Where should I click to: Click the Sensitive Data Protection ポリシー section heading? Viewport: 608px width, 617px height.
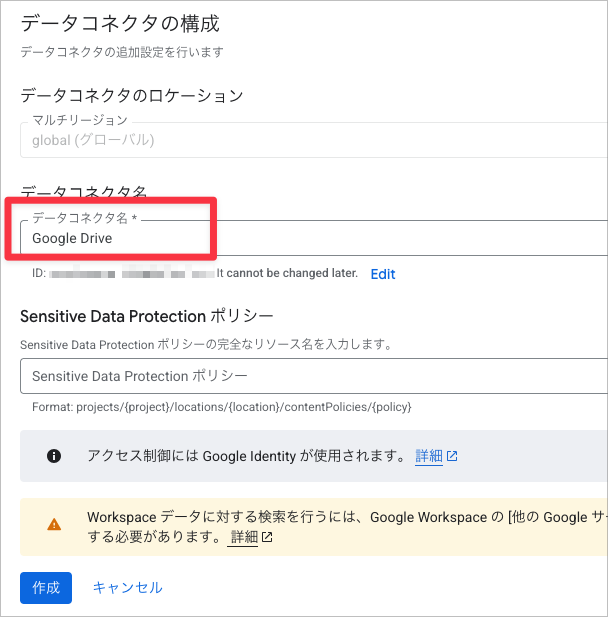tap(147, 316)
